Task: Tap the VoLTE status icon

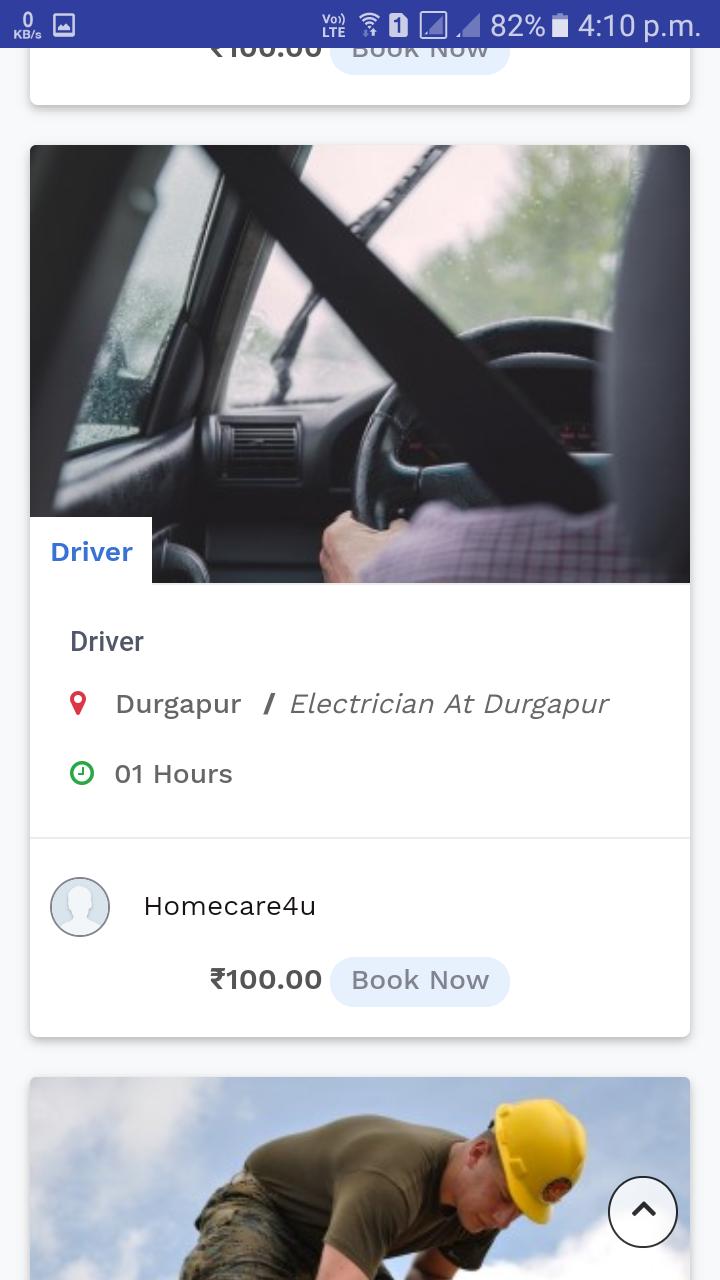Action: pos(333,25)
